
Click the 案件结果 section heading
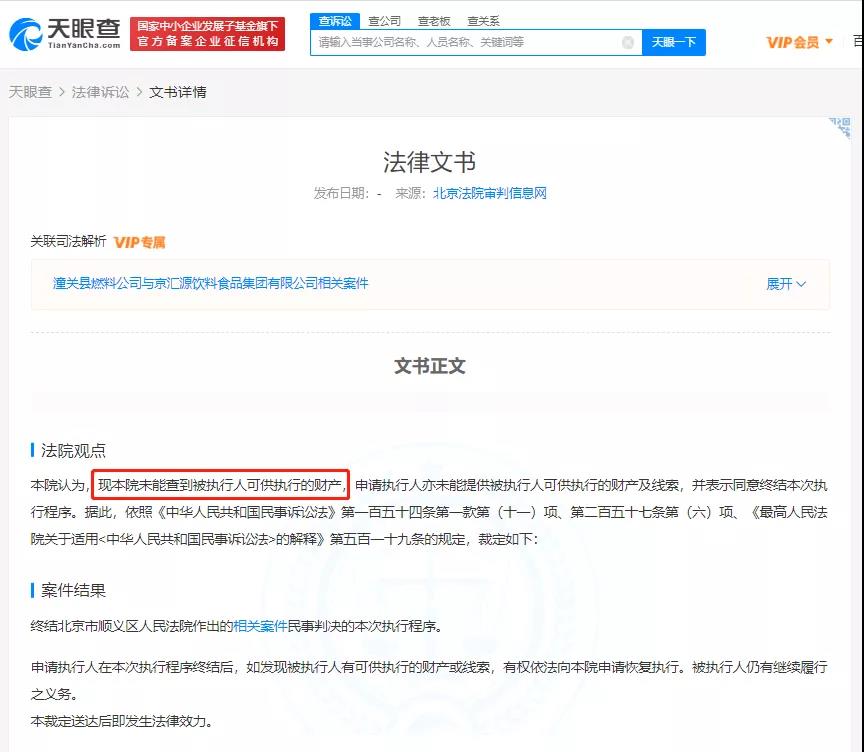[x=73, y=591]
